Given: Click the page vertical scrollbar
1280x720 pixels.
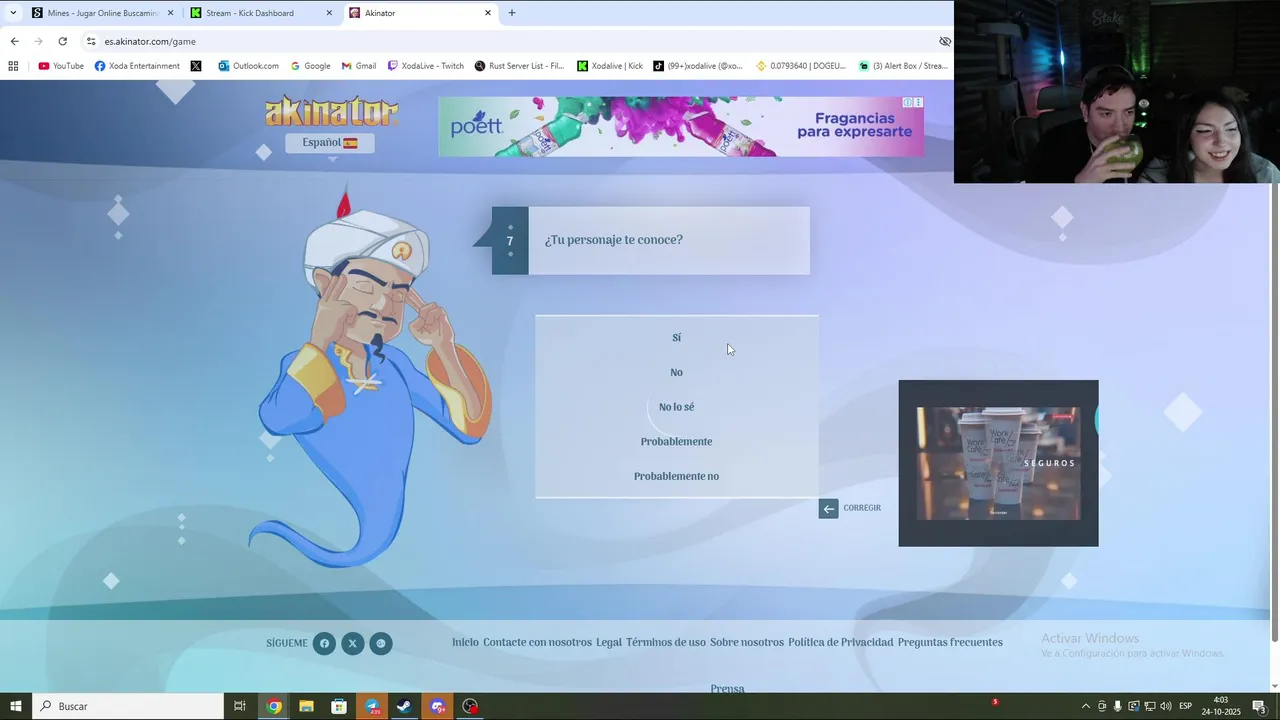Looking at the screenshot, I should click(1273, 410).
